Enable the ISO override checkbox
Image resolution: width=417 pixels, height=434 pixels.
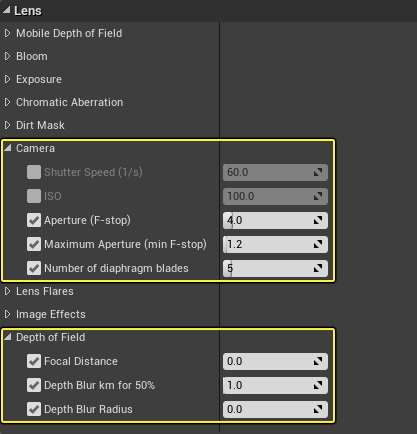tap(34, 196)
